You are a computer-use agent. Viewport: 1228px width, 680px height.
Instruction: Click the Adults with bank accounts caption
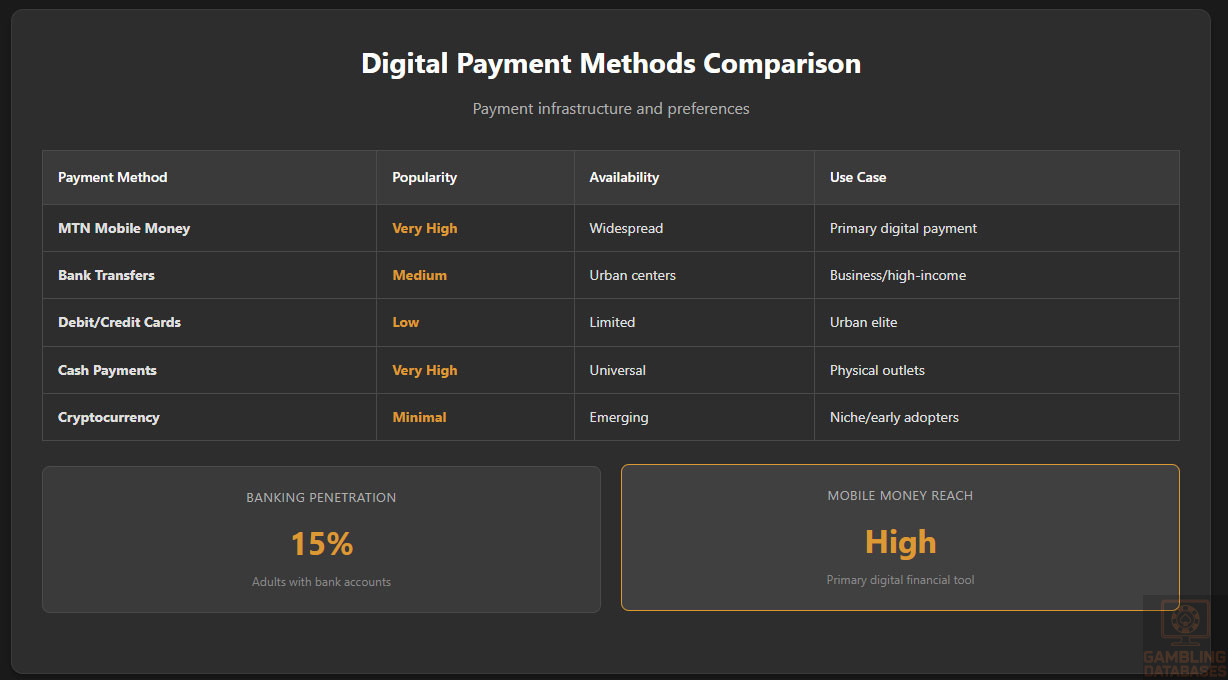(321, 582)
